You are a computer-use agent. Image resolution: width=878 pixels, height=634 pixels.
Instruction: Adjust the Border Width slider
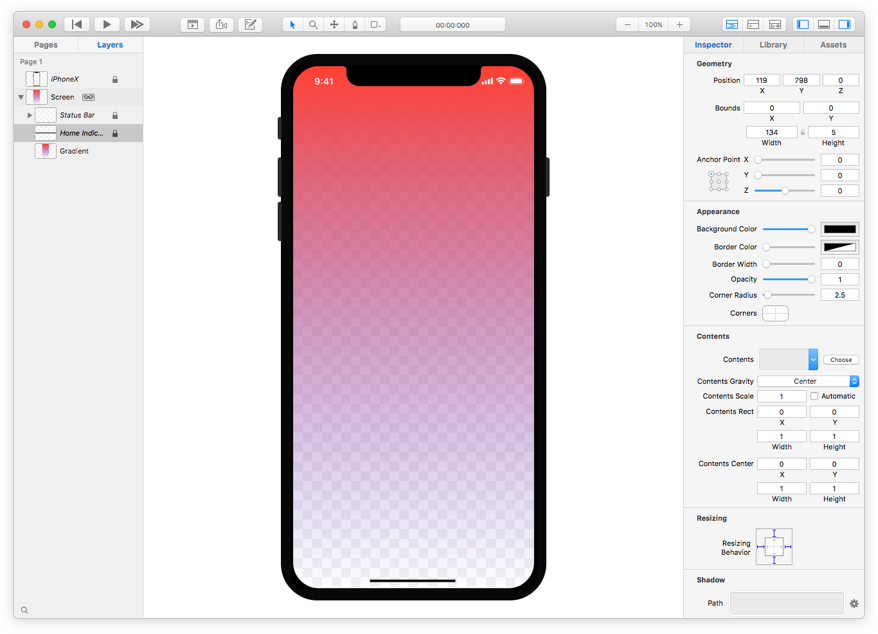coord(789,264)
